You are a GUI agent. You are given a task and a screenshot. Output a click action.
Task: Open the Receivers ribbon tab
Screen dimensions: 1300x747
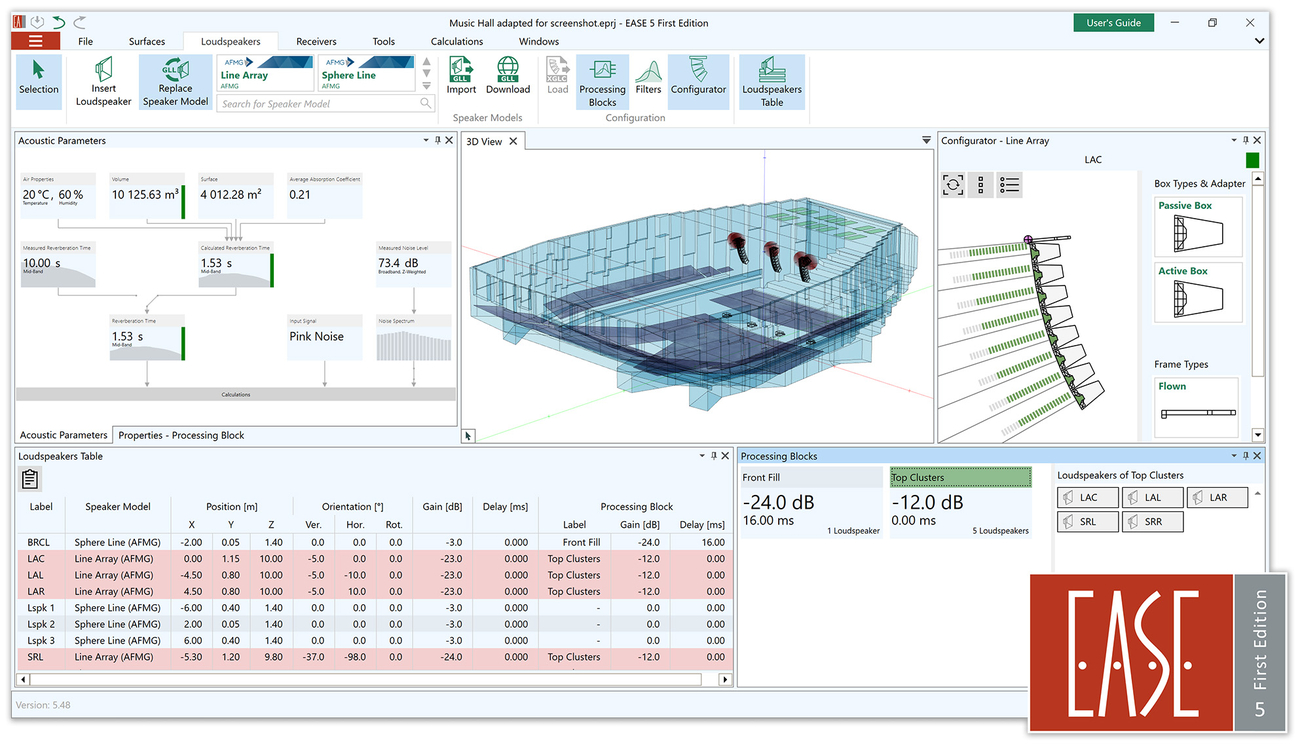click(316, 41)
